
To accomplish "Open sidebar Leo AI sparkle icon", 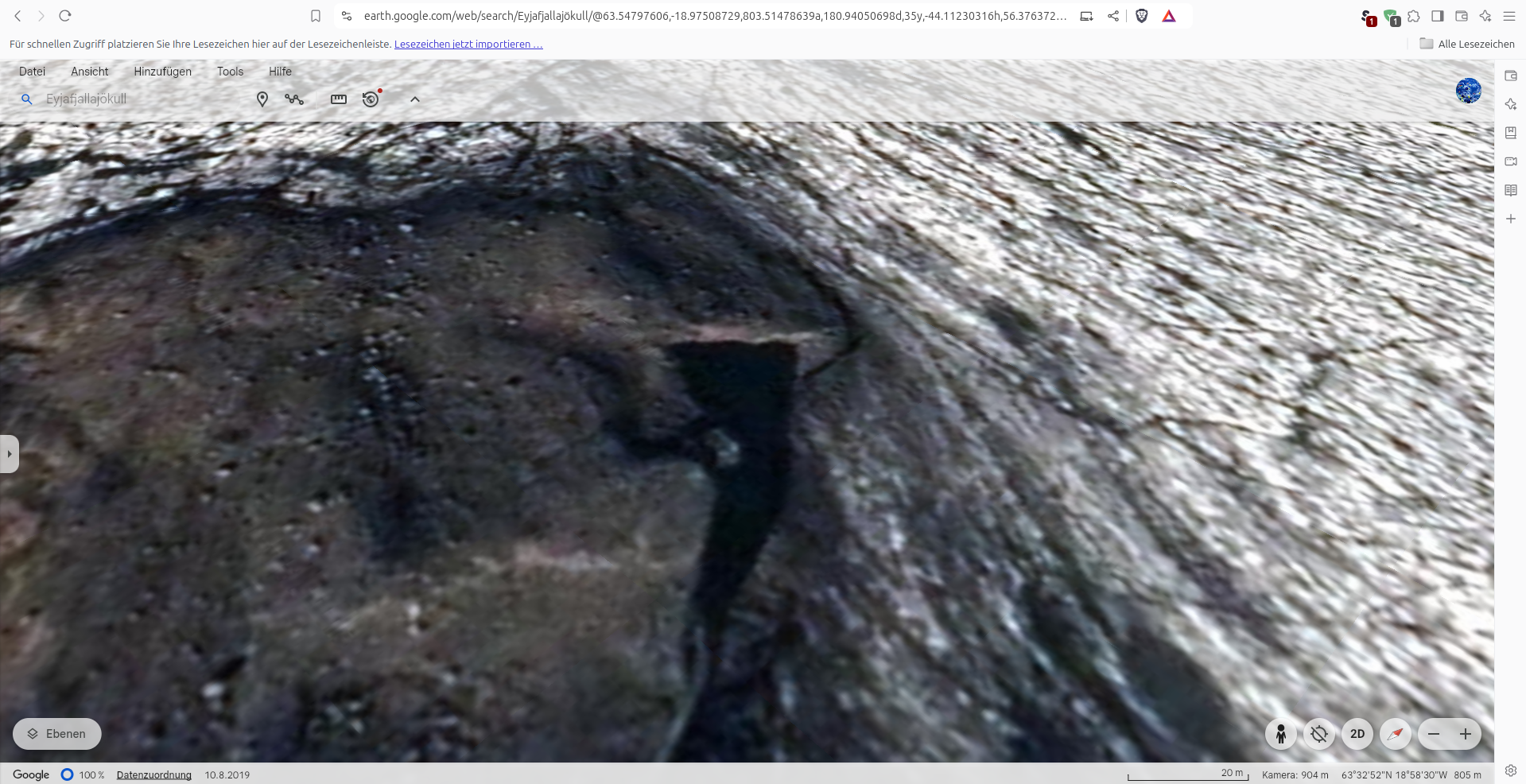I will click(1511, 104).
